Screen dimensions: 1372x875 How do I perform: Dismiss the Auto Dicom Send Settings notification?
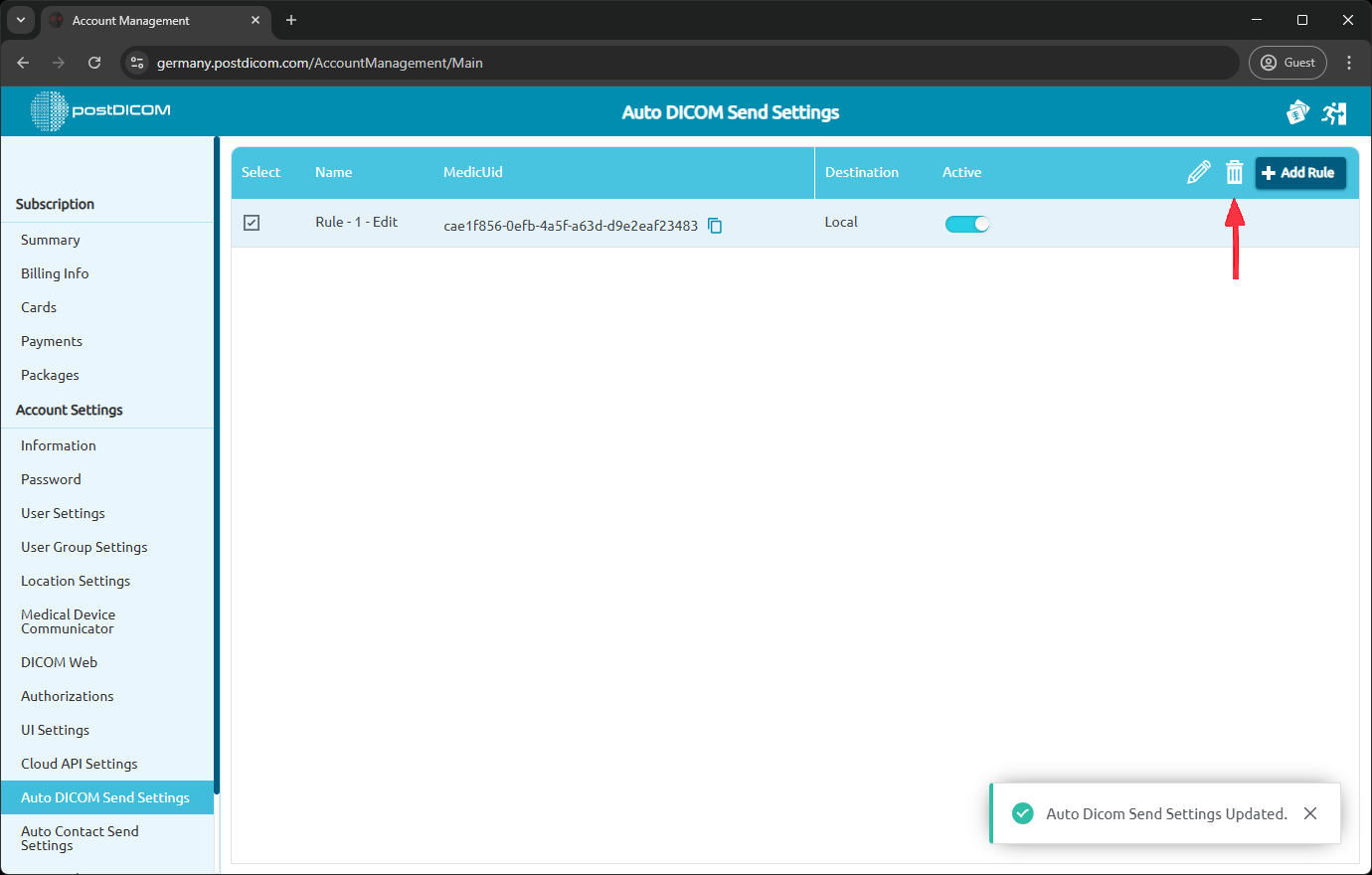tap(1310, 813)
